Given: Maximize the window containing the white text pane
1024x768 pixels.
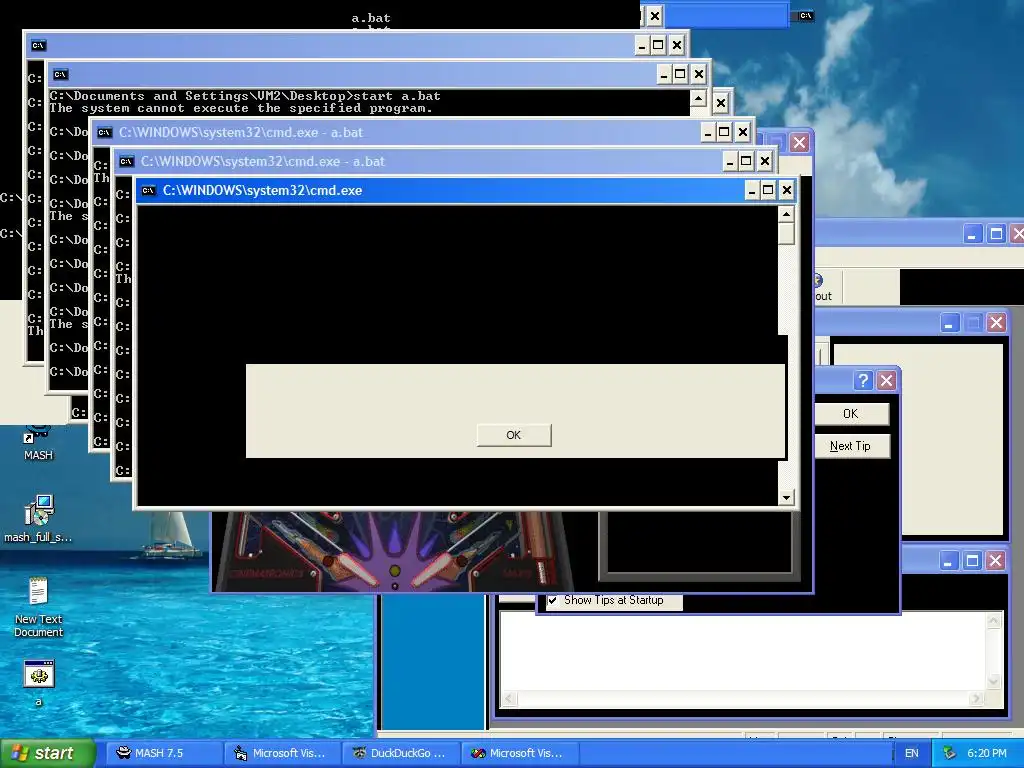Looking at the screenshot, I should pos(972,561).
